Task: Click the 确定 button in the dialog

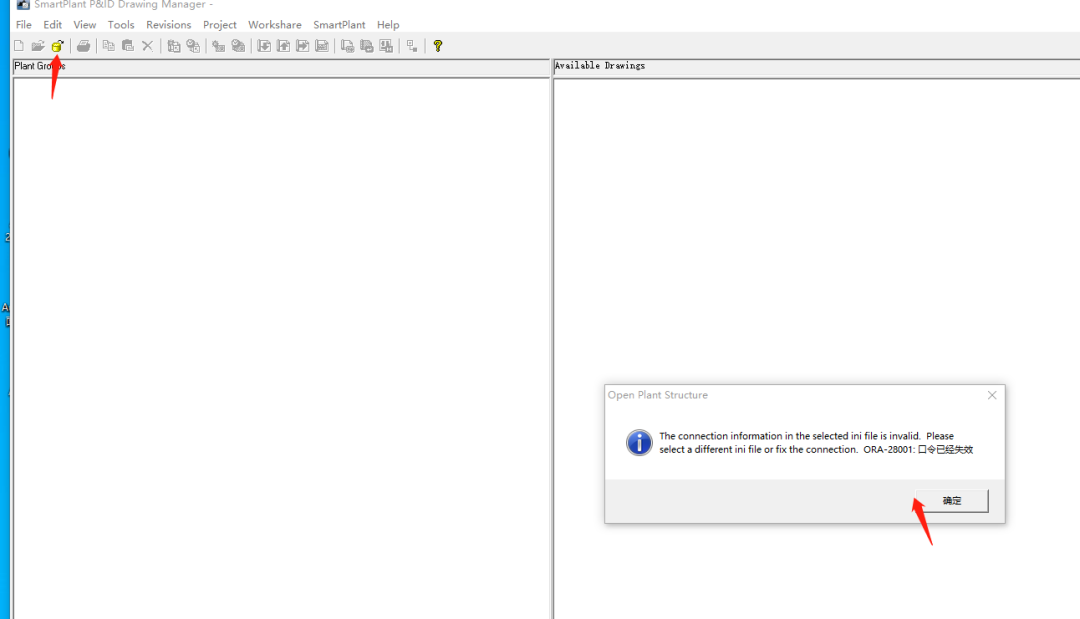Action: (x=951, y=501)
